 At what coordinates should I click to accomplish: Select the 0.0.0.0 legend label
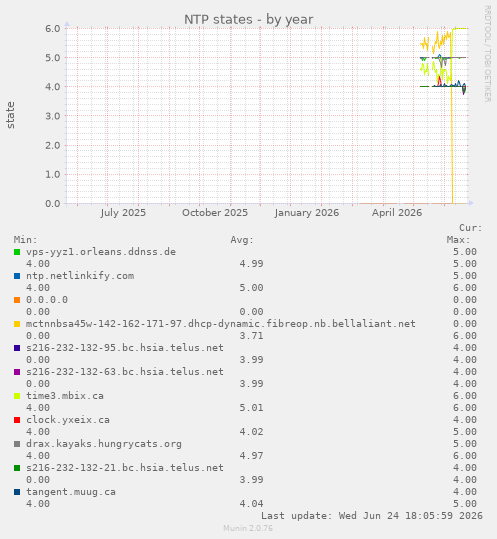47,300
